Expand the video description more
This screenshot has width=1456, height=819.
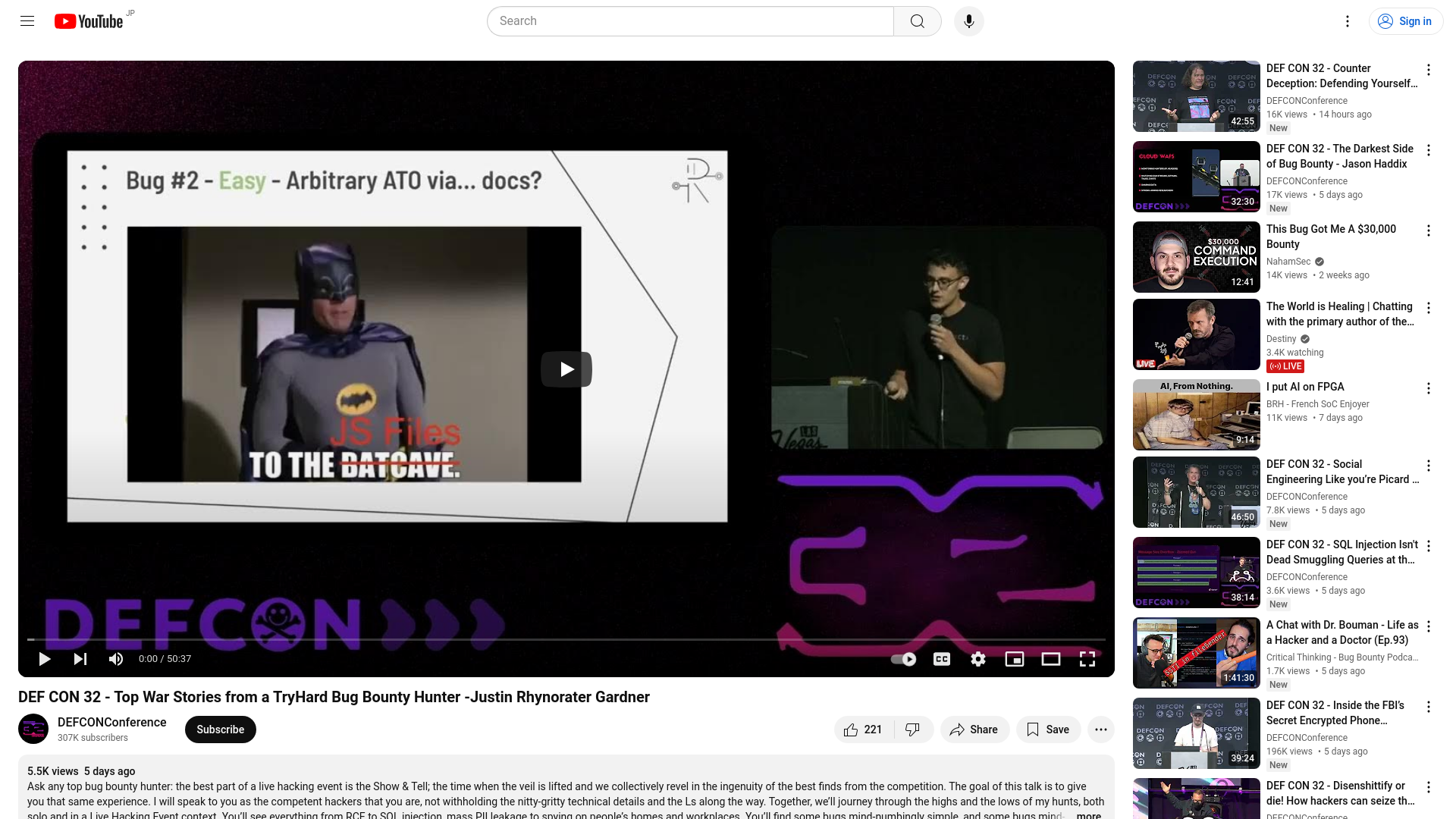[1089, 814]
